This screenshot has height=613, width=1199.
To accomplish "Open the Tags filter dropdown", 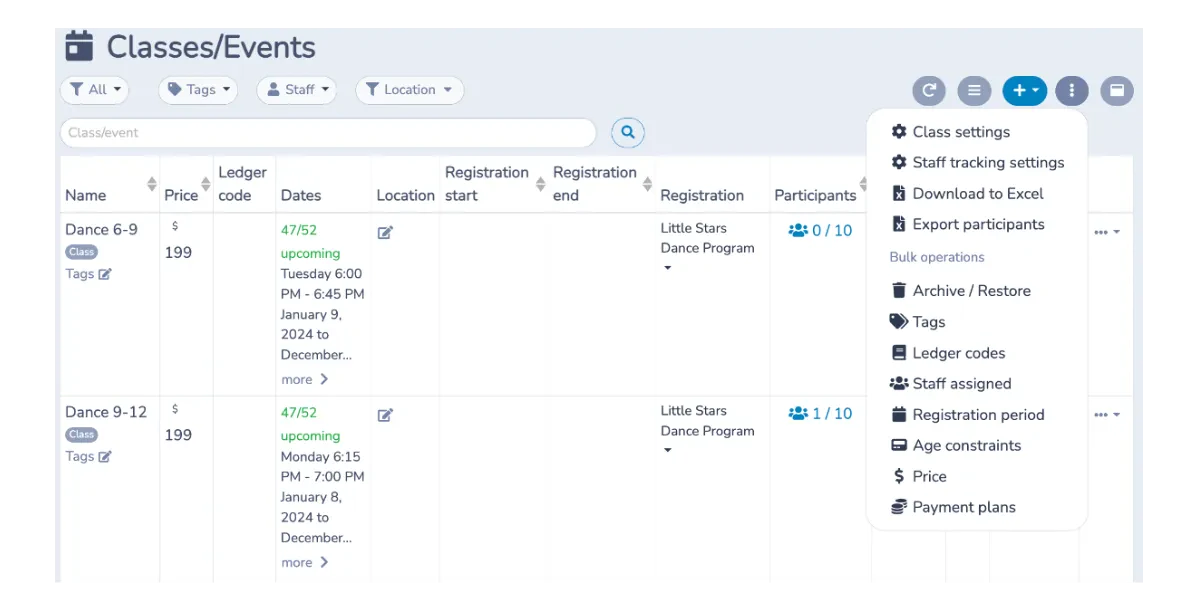I will pos(198,89).
